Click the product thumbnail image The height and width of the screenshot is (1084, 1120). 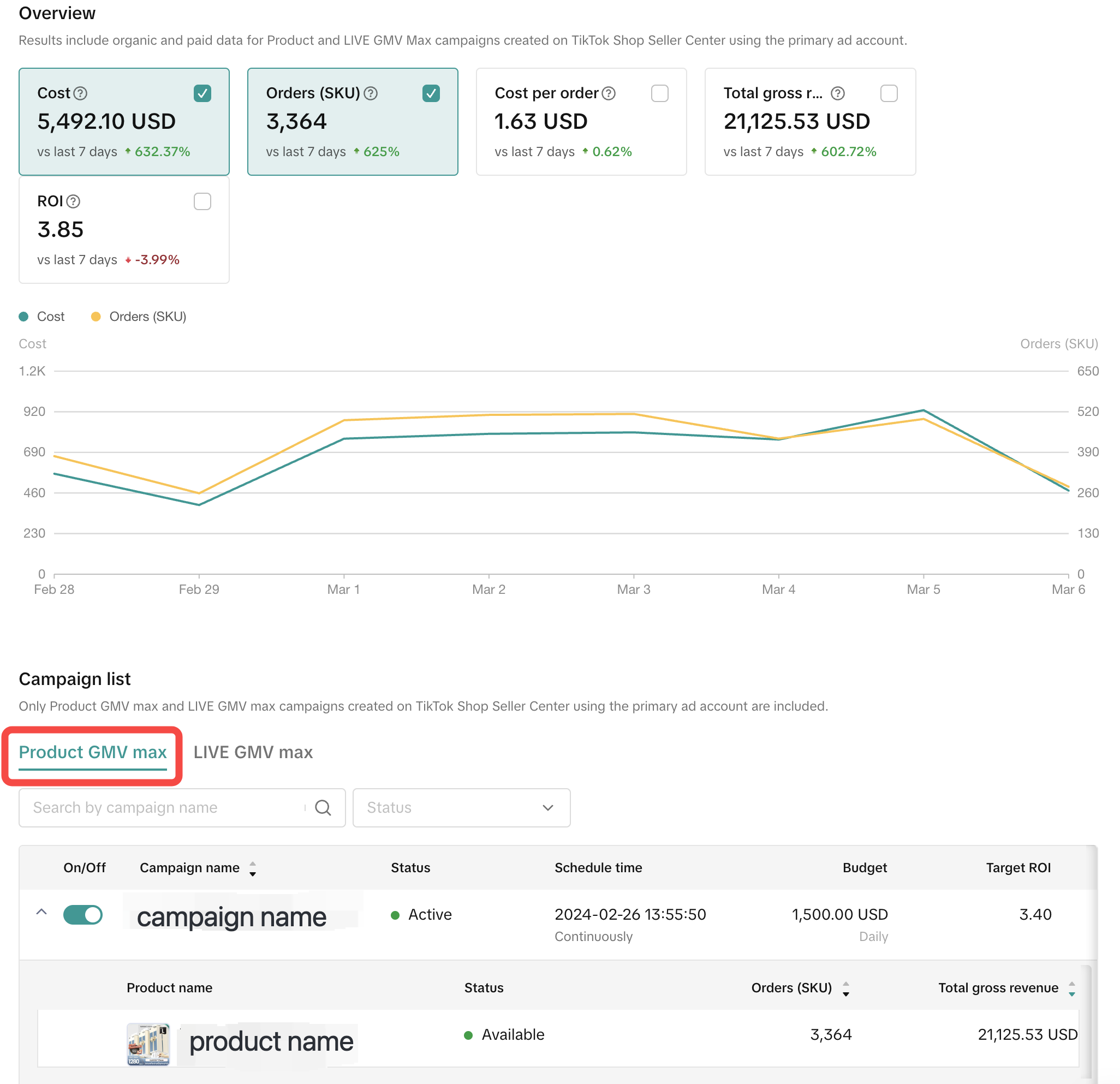tap(148, 1044)
